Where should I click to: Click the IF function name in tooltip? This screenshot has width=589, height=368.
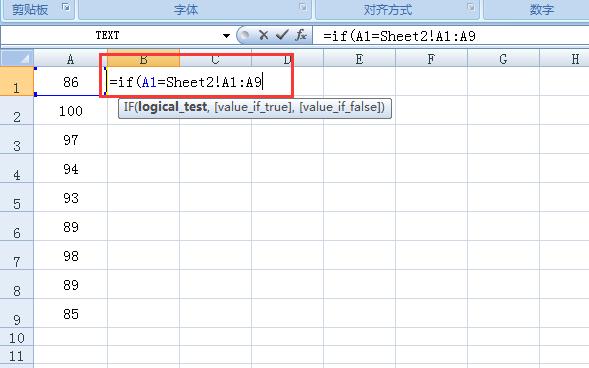pos(129,107)
